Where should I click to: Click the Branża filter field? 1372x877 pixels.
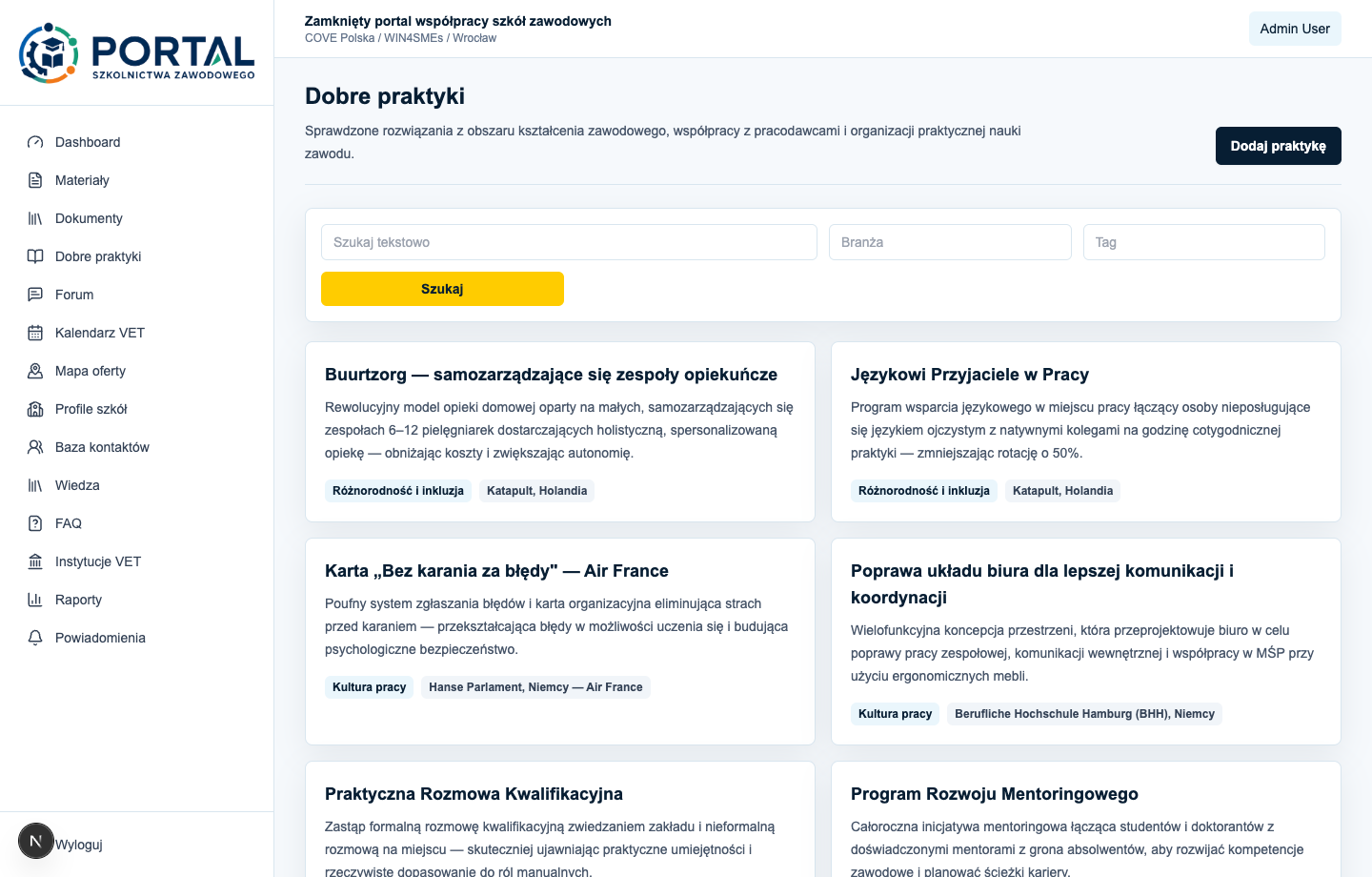click(950, 242)
